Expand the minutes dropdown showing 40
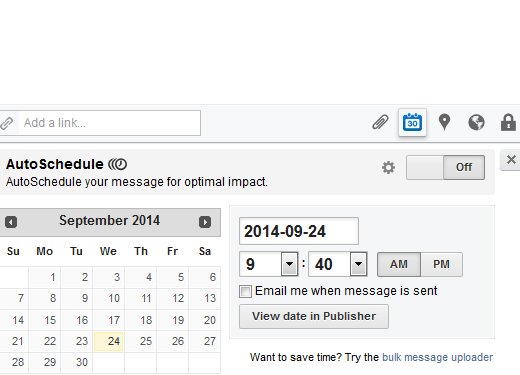The width and height of the screenshot is (520, 375). [x=338, y=264]
